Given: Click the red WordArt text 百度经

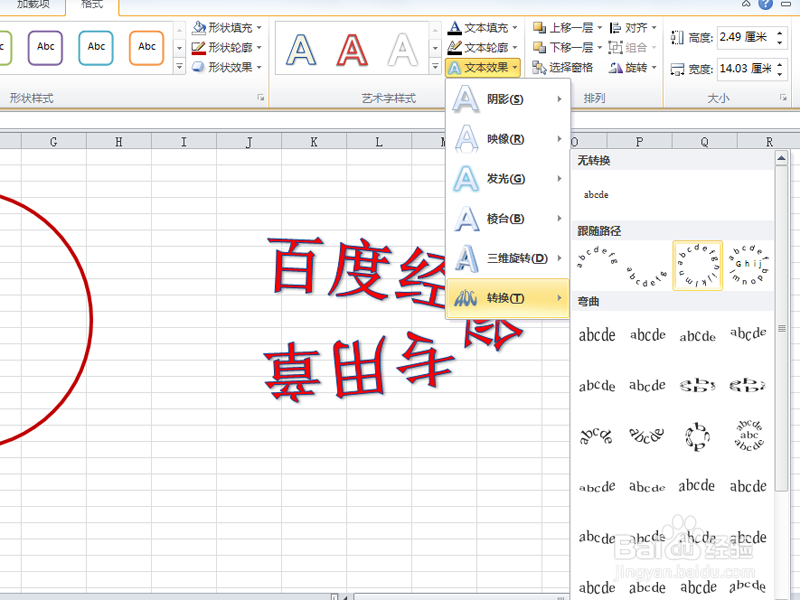Looking at the screenshot, I should pyautogui.click(x=357, y=270).
